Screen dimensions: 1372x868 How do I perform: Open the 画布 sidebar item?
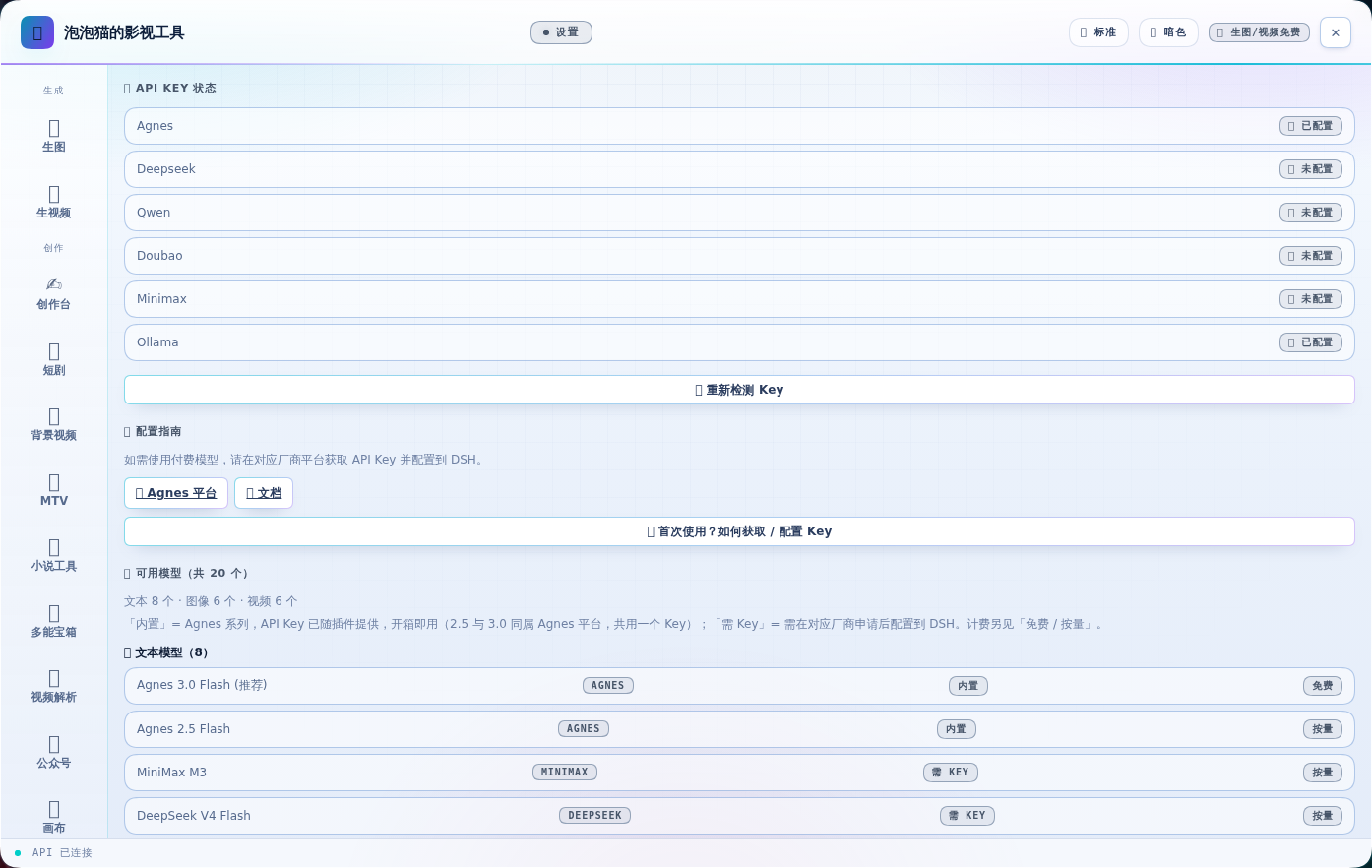coord(54,817)
